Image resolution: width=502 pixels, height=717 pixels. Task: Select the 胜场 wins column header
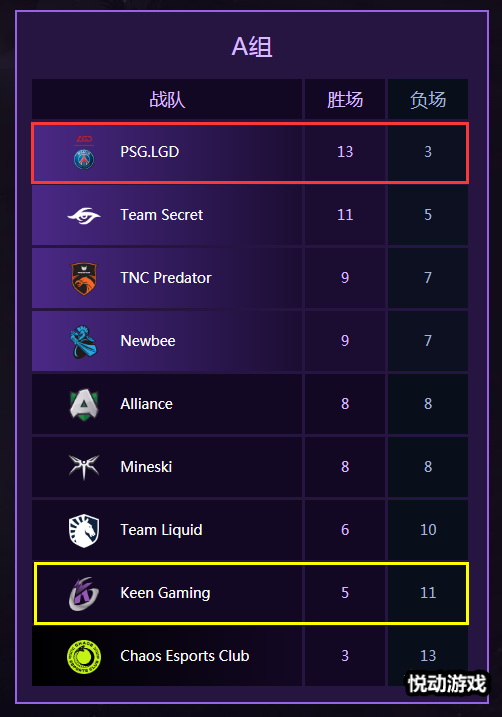(345, 99)
